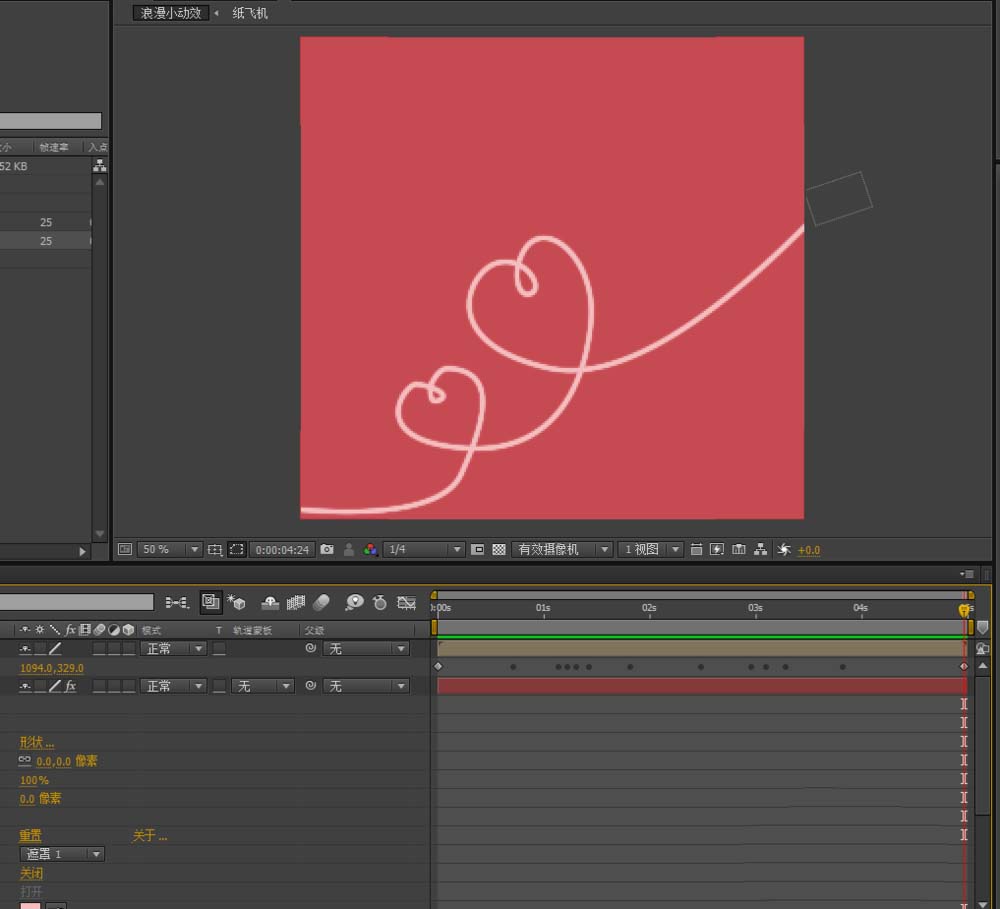
Task: Click the frame blending filmstrip icon
Action: pyautogui.click(x=296, y=602)
